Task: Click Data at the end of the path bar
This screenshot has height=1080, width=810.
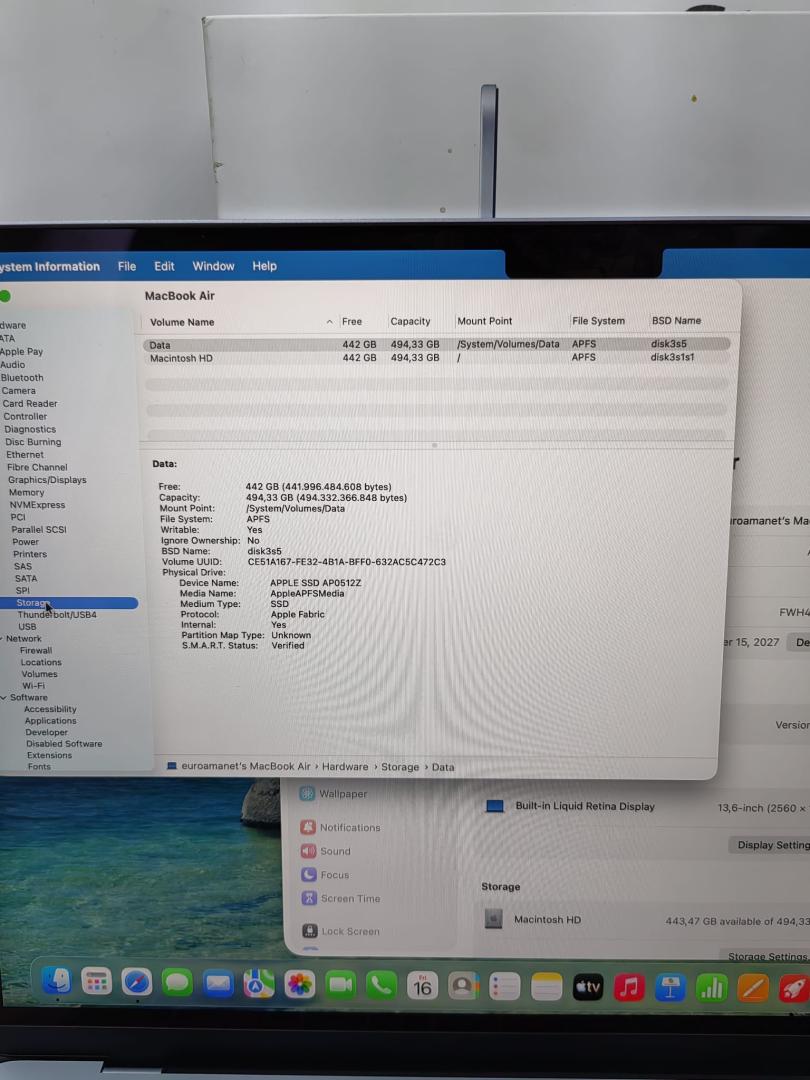Action: 443,767
